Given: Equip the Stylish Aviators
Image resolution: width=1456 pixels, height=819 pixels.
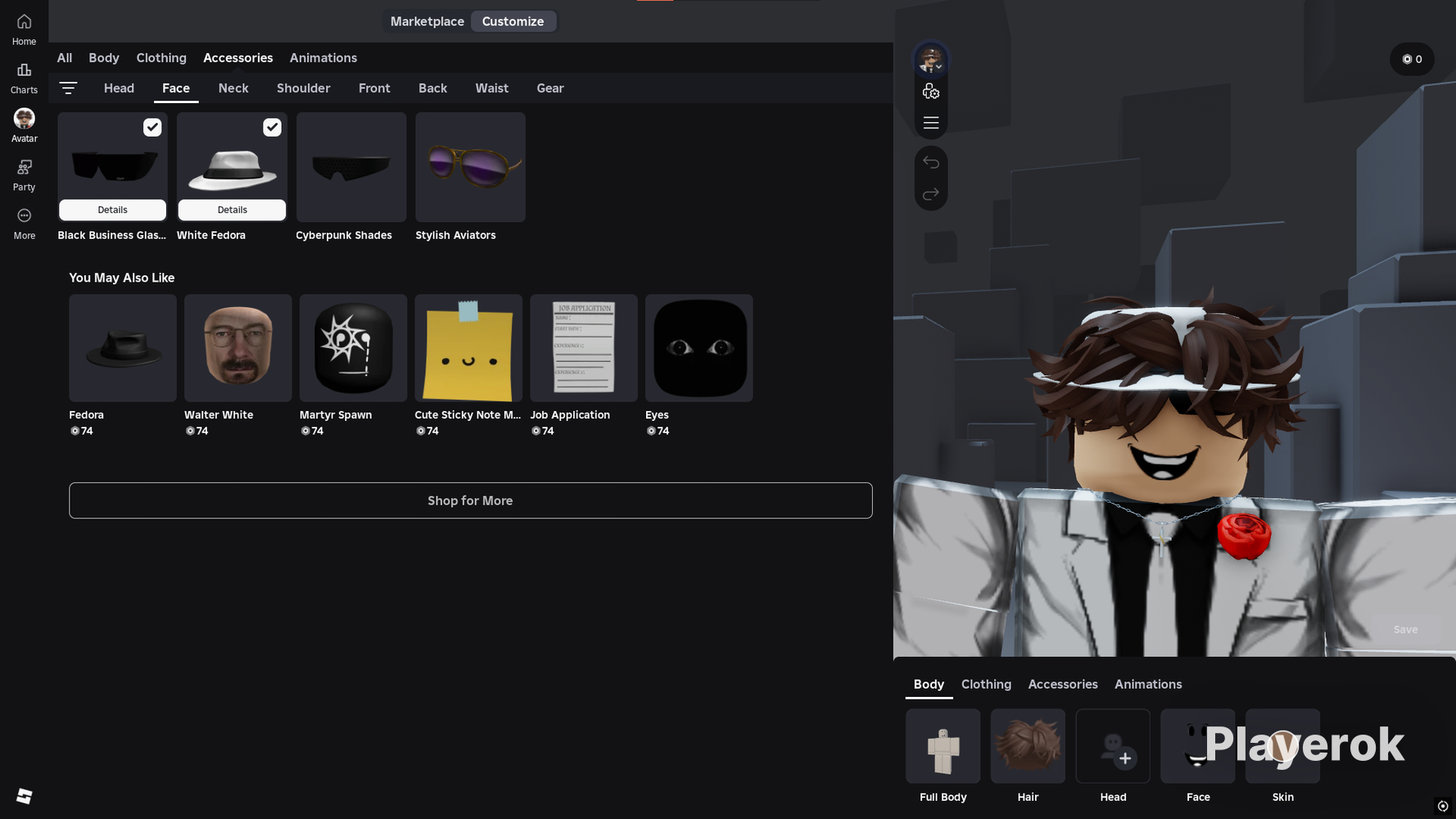Looking at the screenshot, I should (470, 167).
